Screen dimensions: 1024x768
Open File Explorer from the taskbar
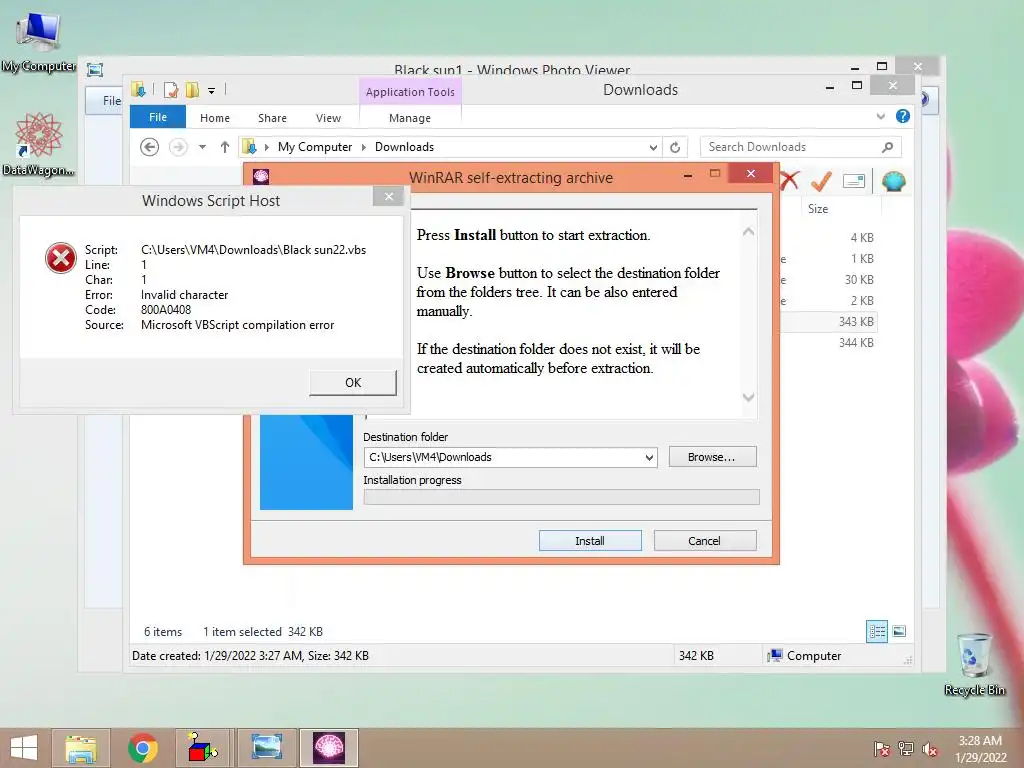[80, 748]
